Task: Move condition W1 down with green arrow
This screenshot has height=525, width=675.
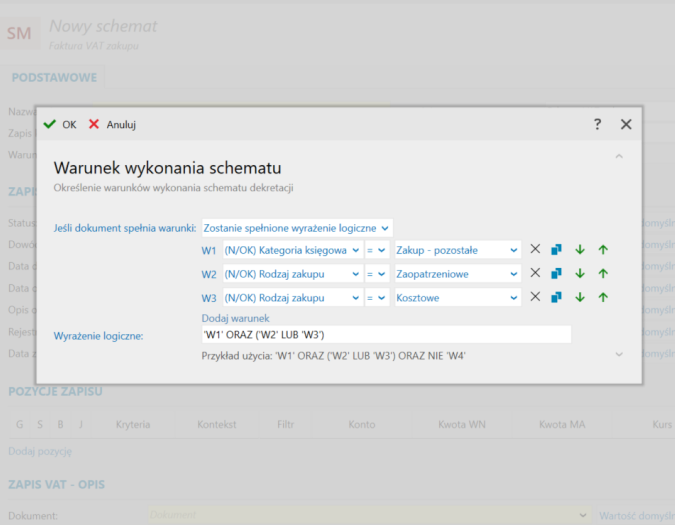Action: pos(580,249)
